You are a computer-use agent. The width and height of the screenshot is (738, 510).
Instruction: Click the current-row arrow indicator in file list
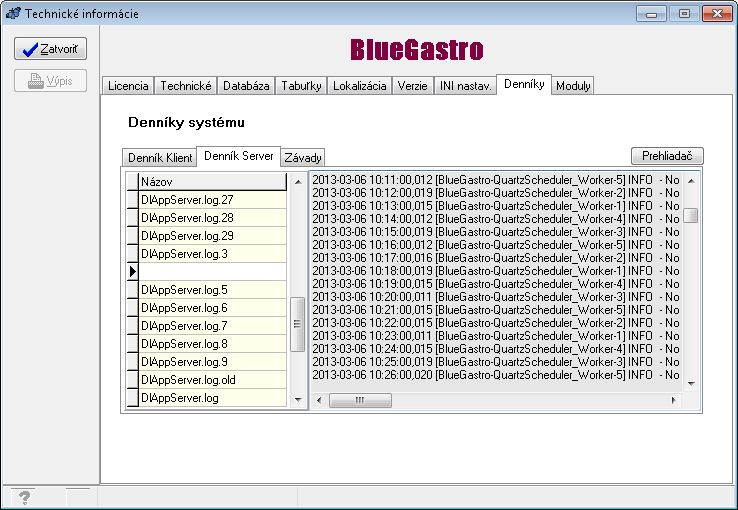coord(132,271)
